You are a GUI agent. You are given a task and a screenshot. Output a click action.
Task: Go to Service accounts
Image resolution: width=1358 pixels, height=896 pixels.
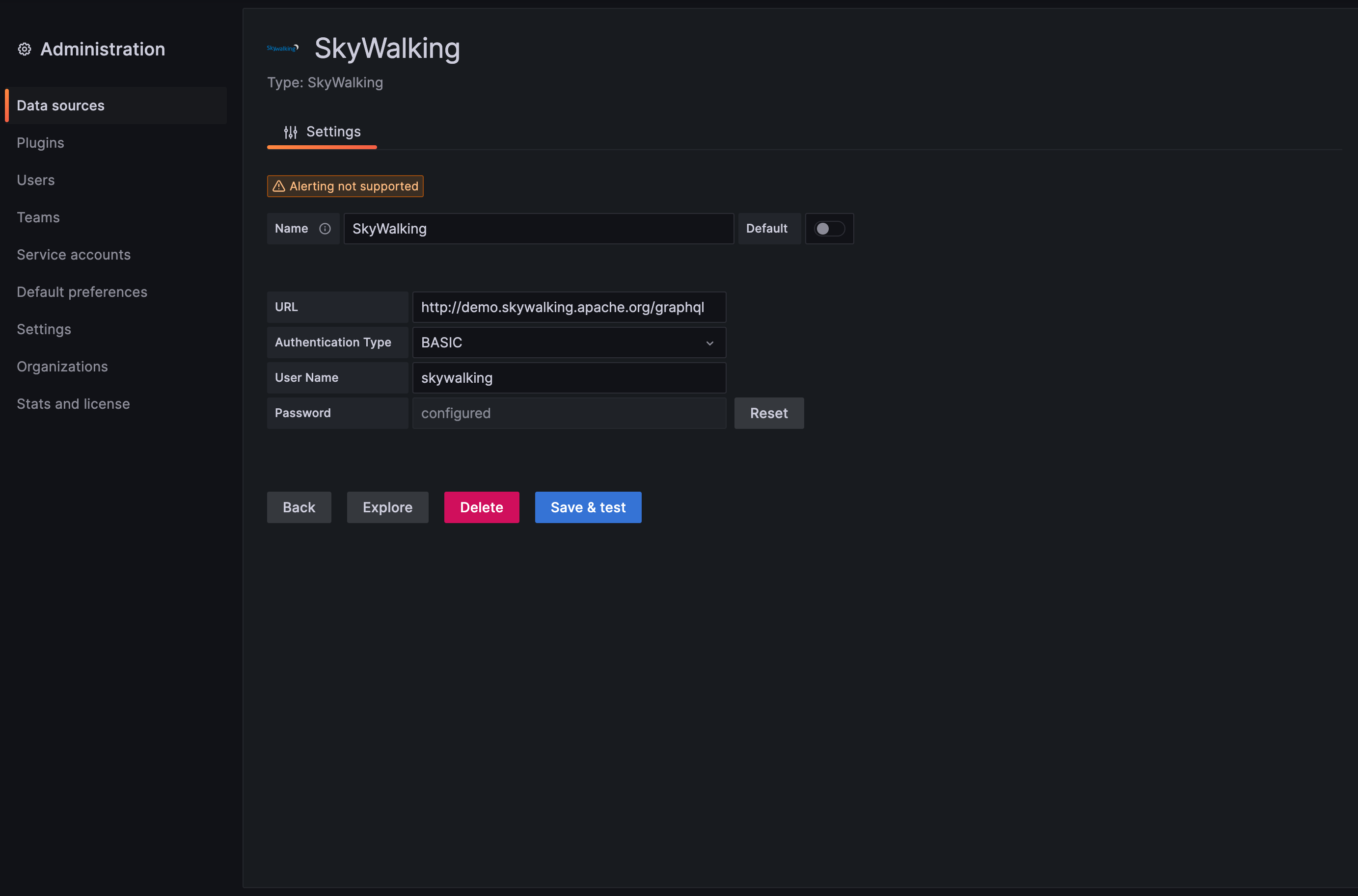[x=74, y=255]
